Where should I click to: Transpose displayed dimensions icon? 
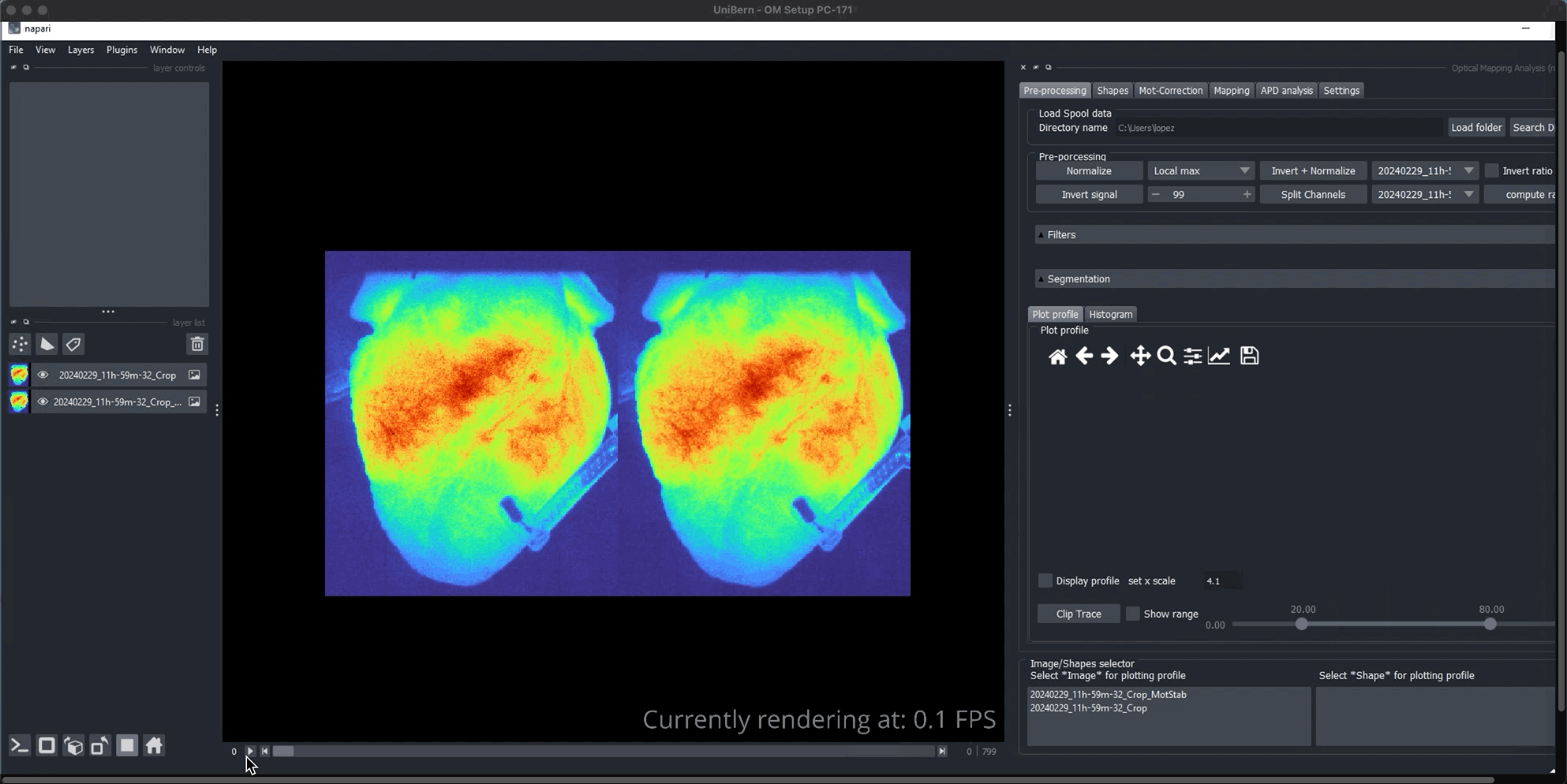click(100, 745)
